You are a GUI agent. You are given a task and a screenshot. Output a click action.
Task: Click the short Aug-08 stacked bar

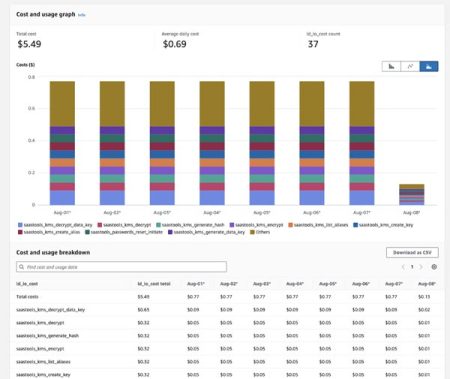(x=412, y=194)
